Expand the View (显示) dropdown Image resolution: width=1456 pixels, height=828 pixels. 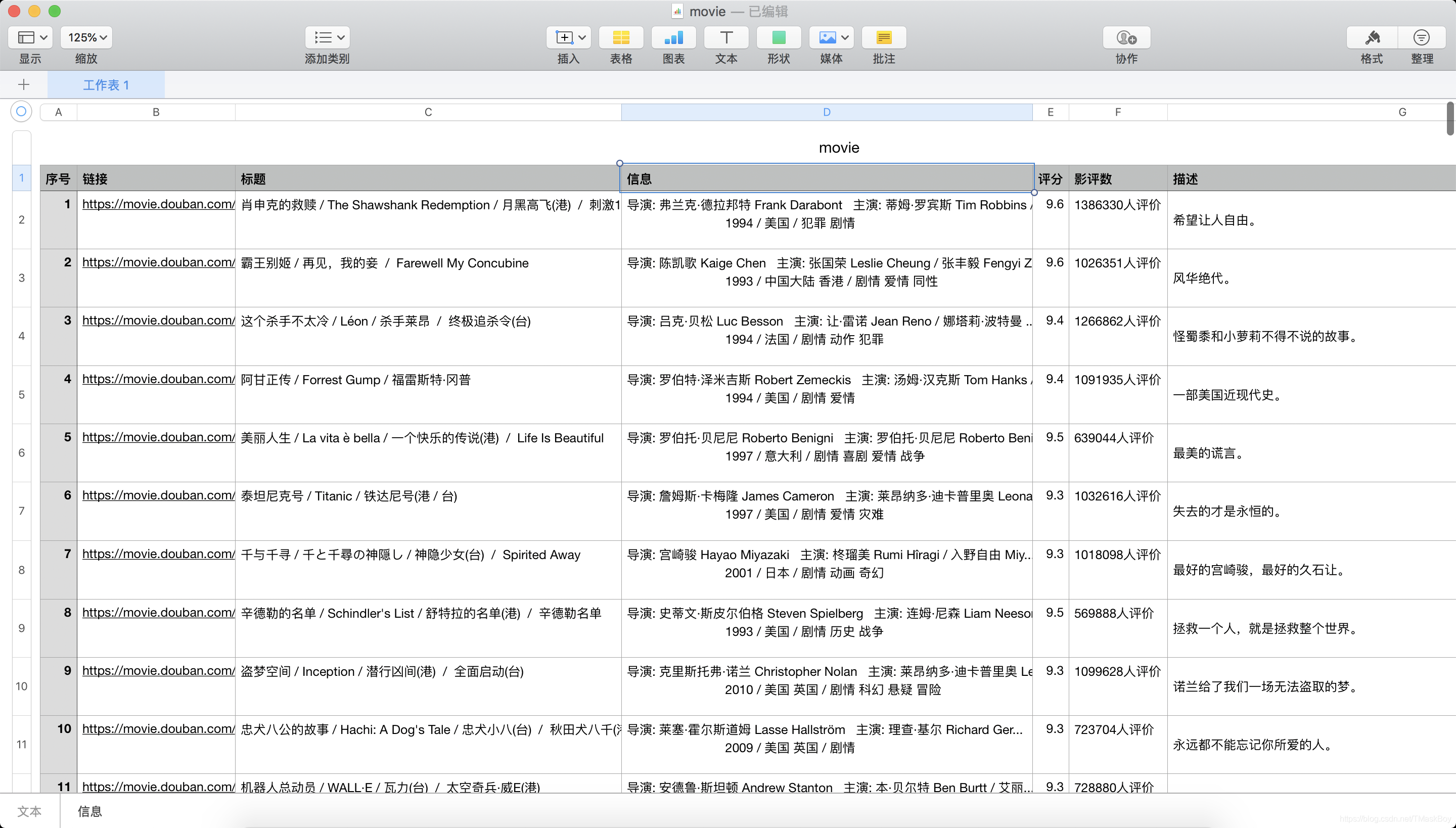[31, 37]
